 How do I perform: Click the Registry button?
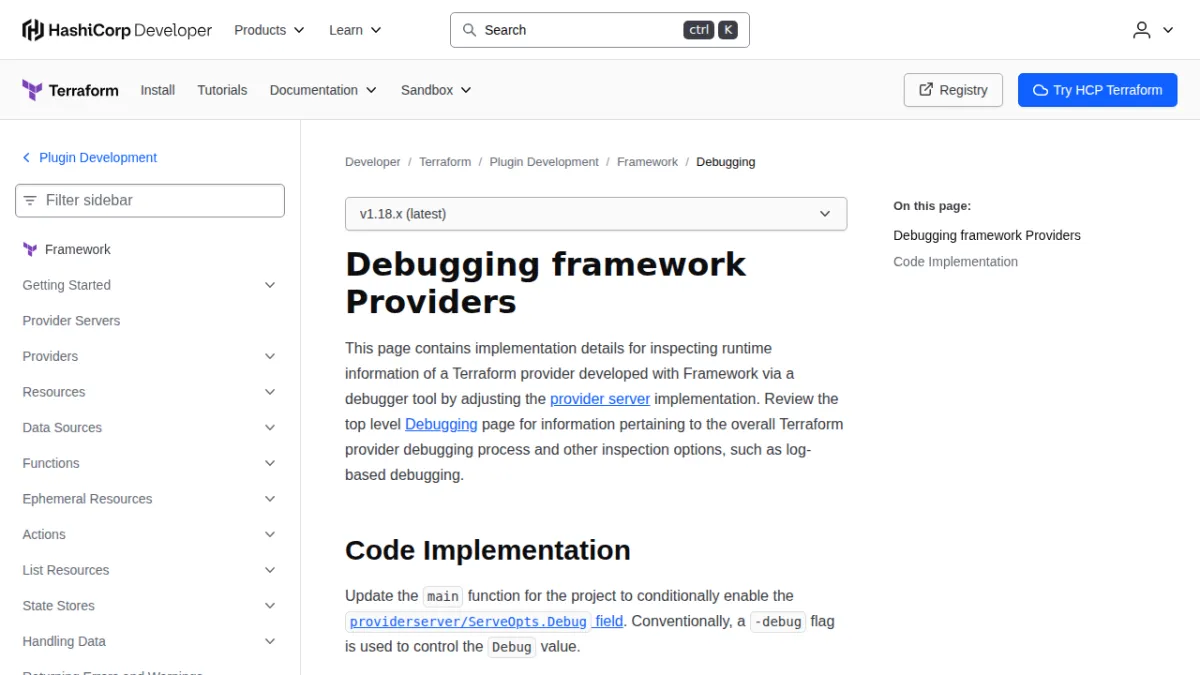click(954, 90)
